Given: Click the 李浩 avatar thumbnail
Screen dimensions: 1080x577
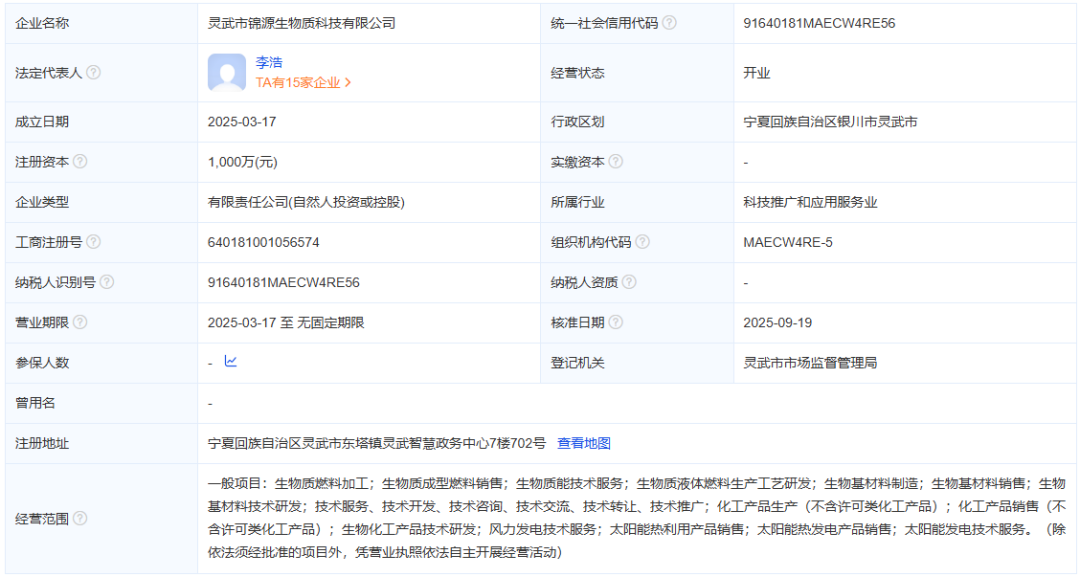Looking at the screenshot, I should 227,73.
